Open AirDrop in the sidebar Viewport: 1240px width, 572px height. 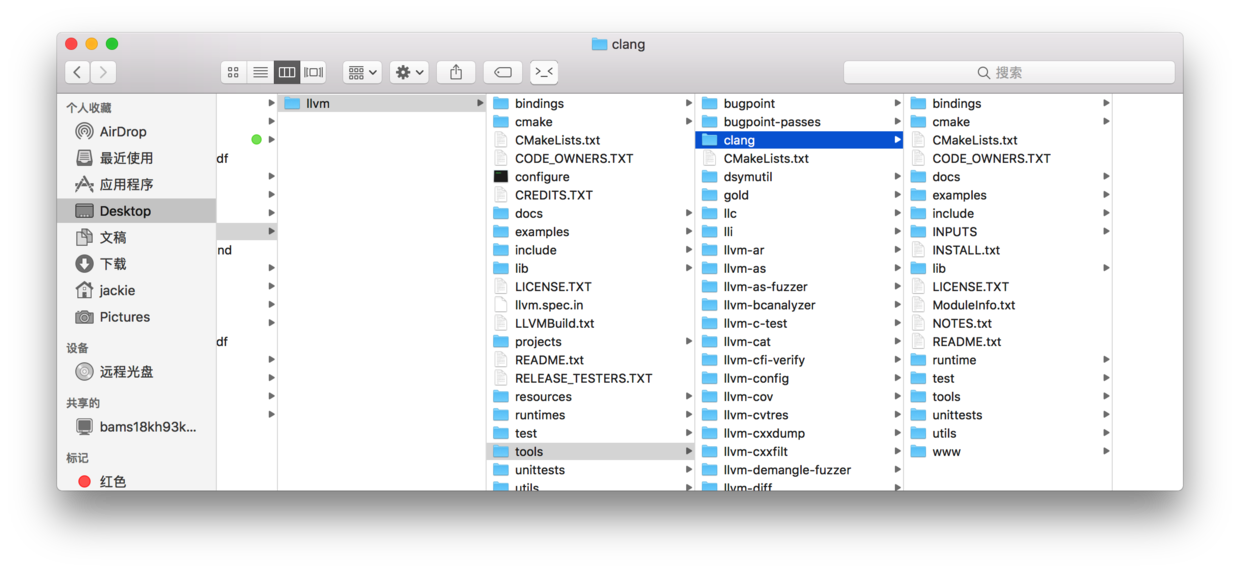coord(137,131)
